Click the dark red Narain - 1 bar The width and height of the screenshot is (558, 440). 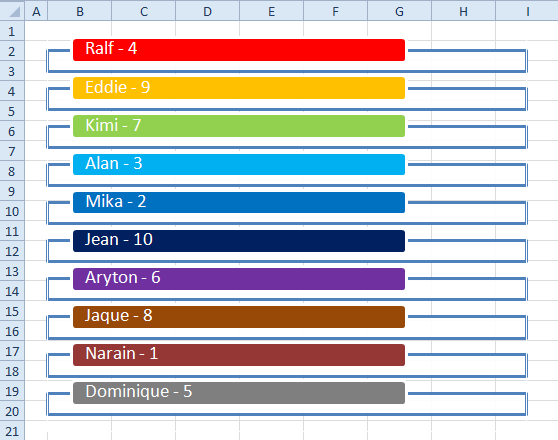pyautogui.click(x=239, y=355)
